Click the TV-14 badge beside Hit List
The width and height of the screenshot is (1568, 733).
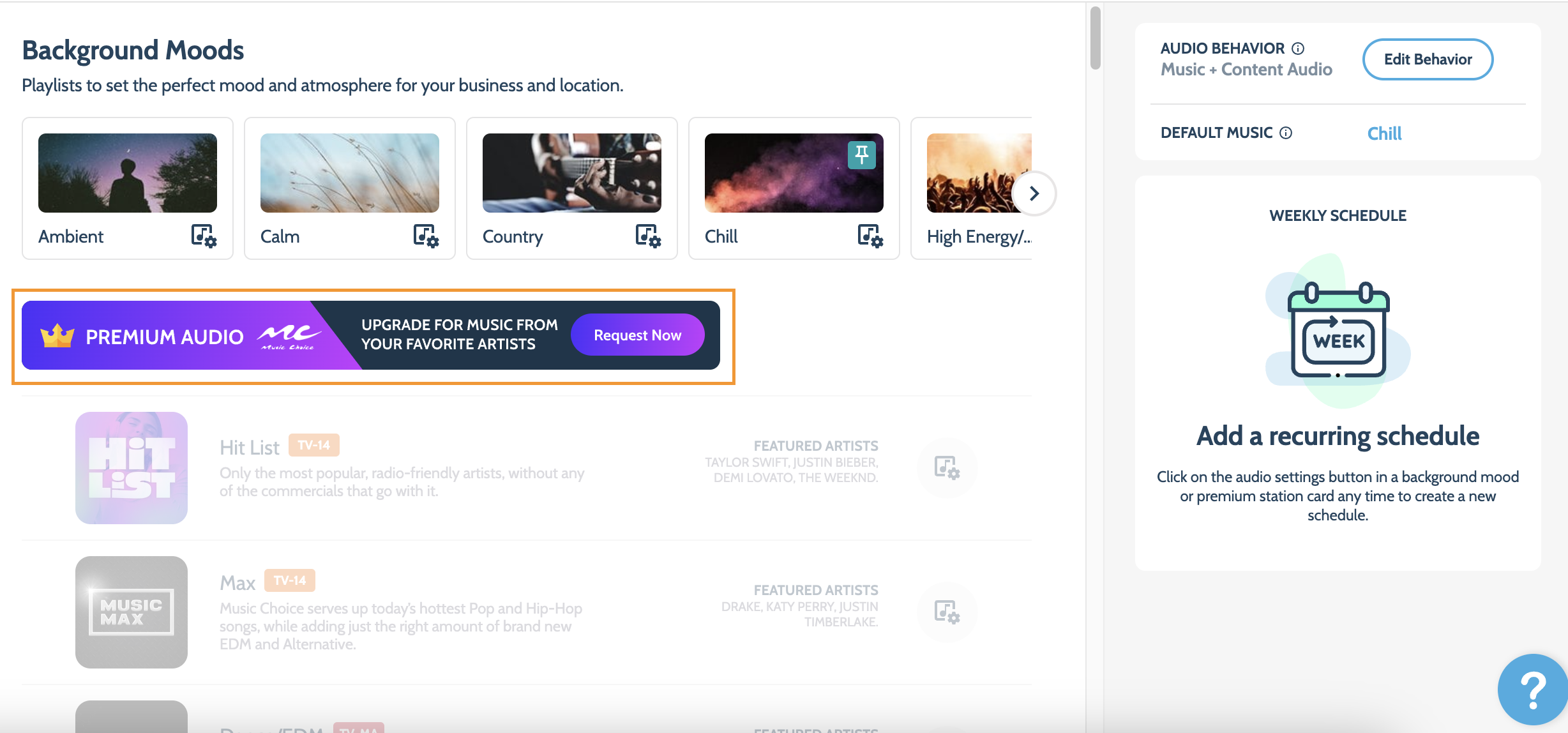tap(314, 445)
